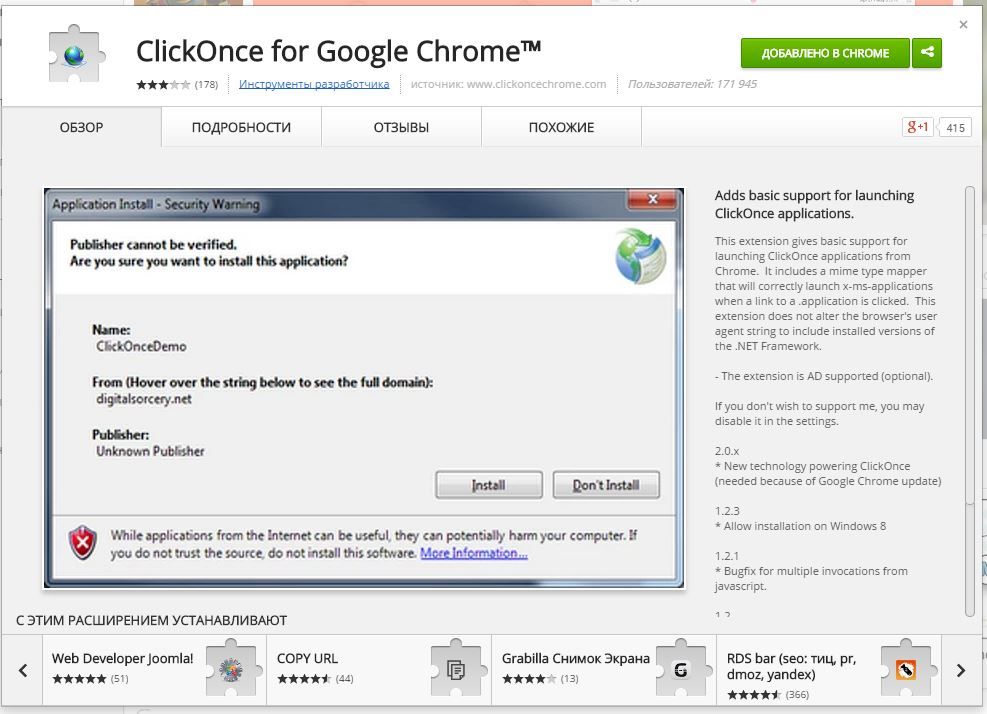This screenshot has width=987, height=714.
Task: Click the ClickOnce puzzle piece extension icon
Action: pos(76,54)
